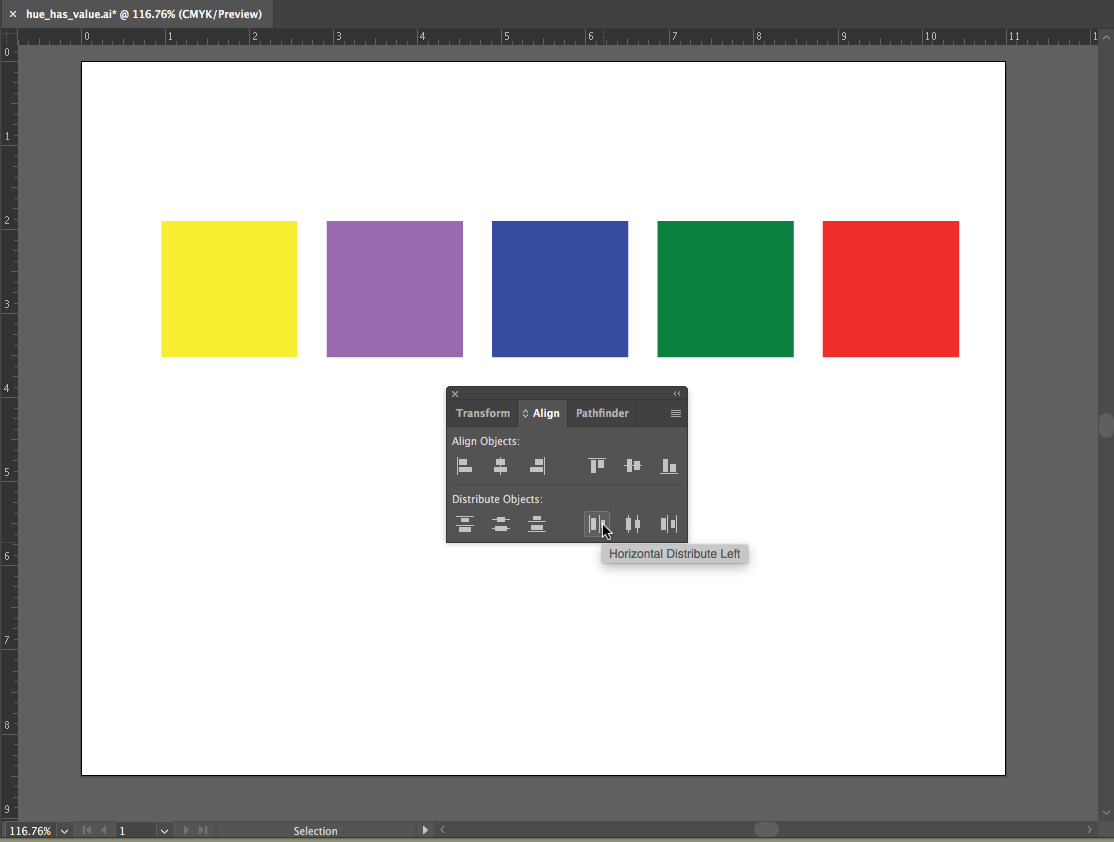1114x842 pixels.
Task: Click Vertical Align Top icon
Action: pos(597,466)
